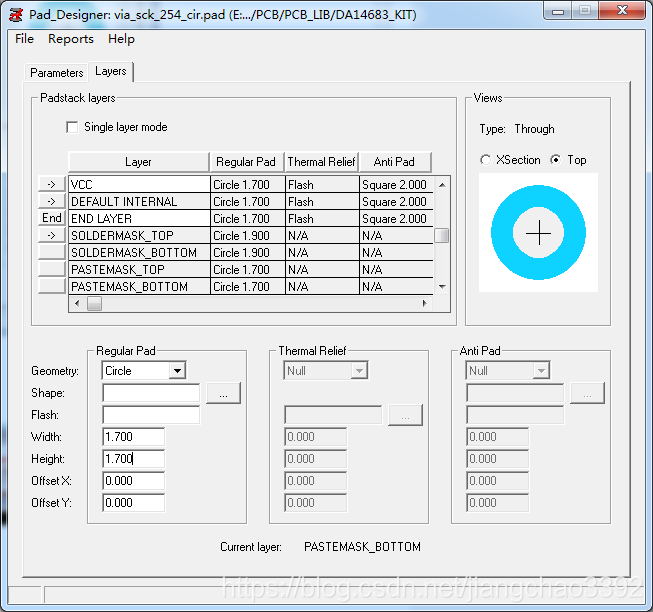The width and height of the screenshot is (653, 612).
Task: Select the XSection view radio button
Action: [486, 160]
